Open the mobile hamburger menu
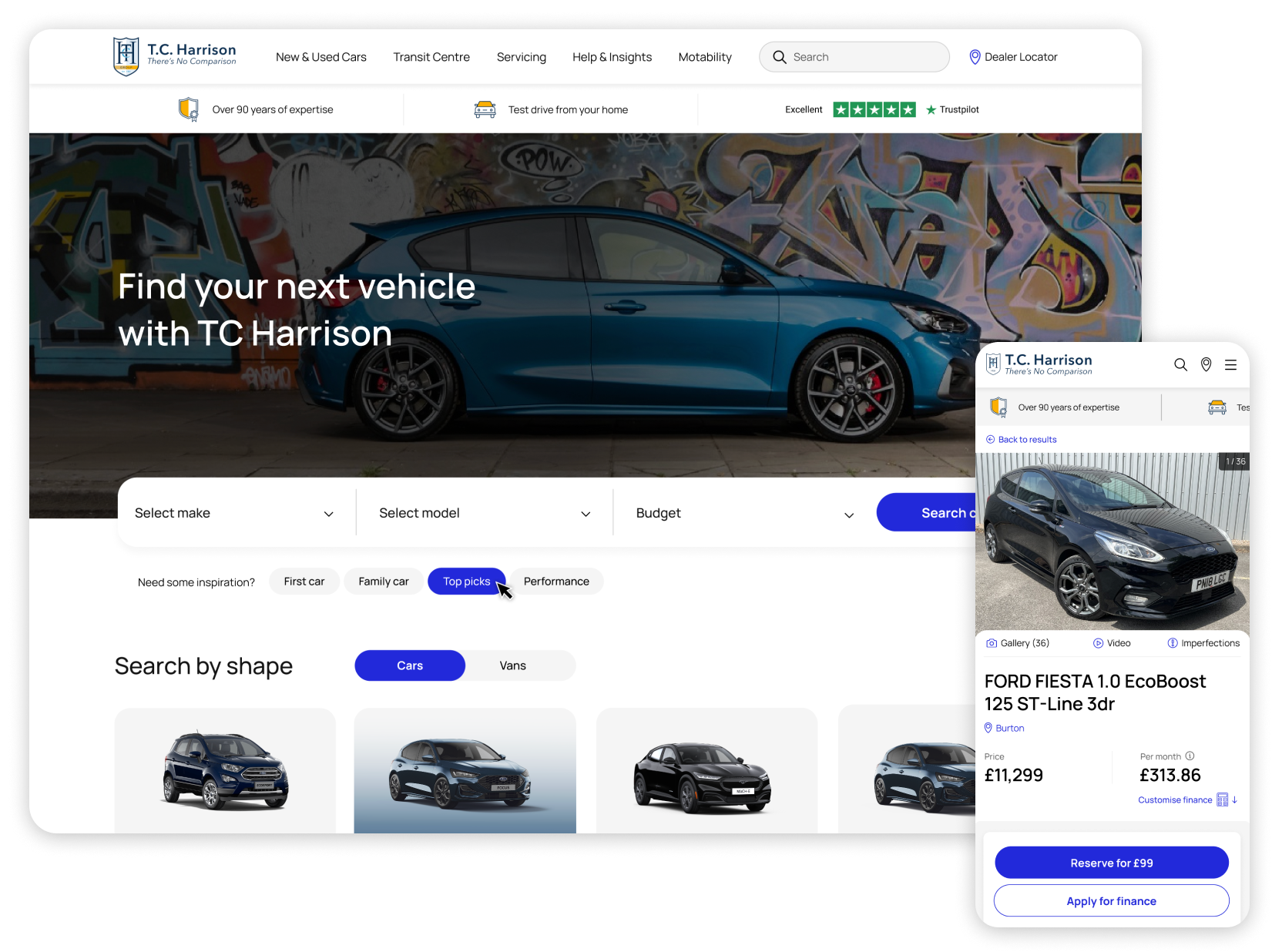This screenshot has width=1282, height=952. [1231, 365]
